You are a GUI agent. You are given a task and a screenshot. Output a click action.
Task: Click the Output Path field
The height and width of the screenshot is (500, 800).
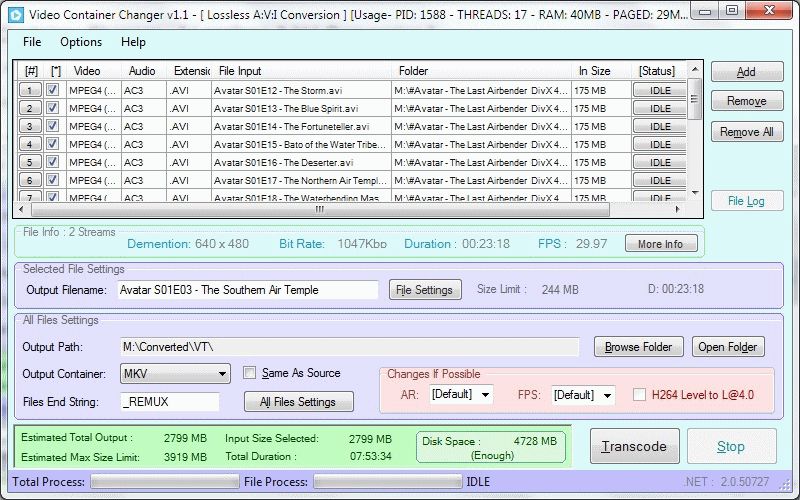350,347
